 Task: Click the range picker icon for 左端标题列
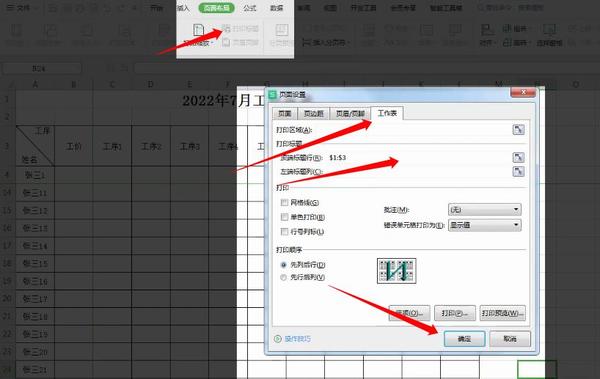518,171
